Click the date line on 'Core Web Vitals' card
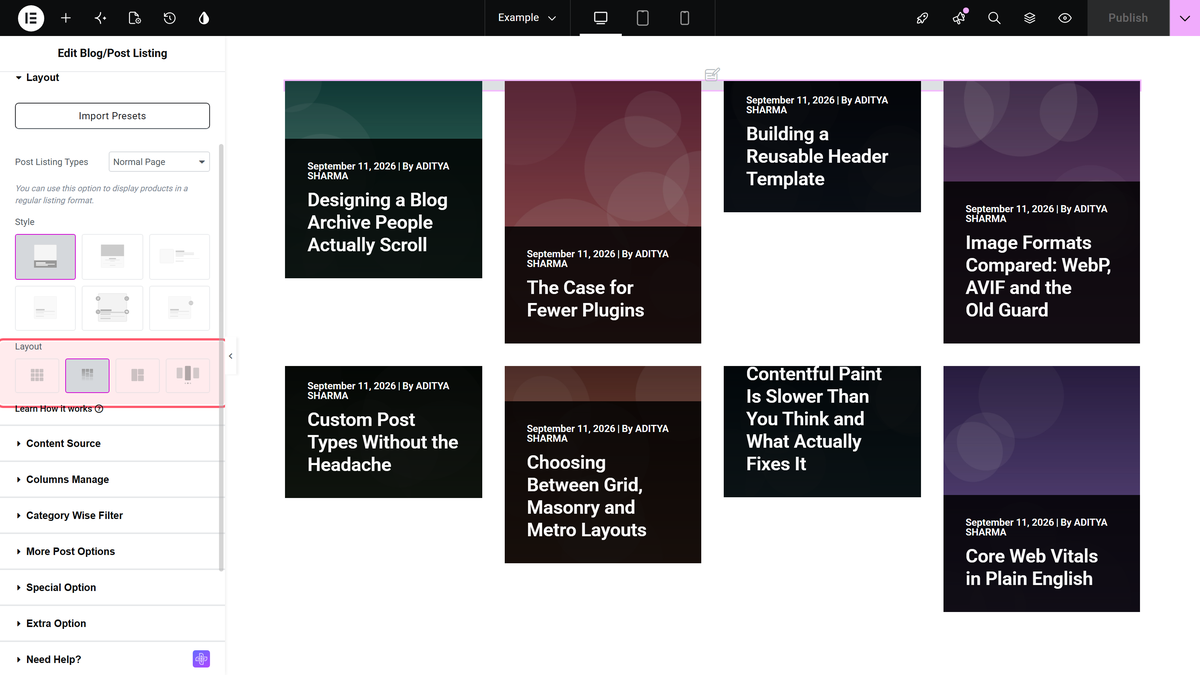The image size is (1200, 675). pyautogui.click(x=1036, y=527)
